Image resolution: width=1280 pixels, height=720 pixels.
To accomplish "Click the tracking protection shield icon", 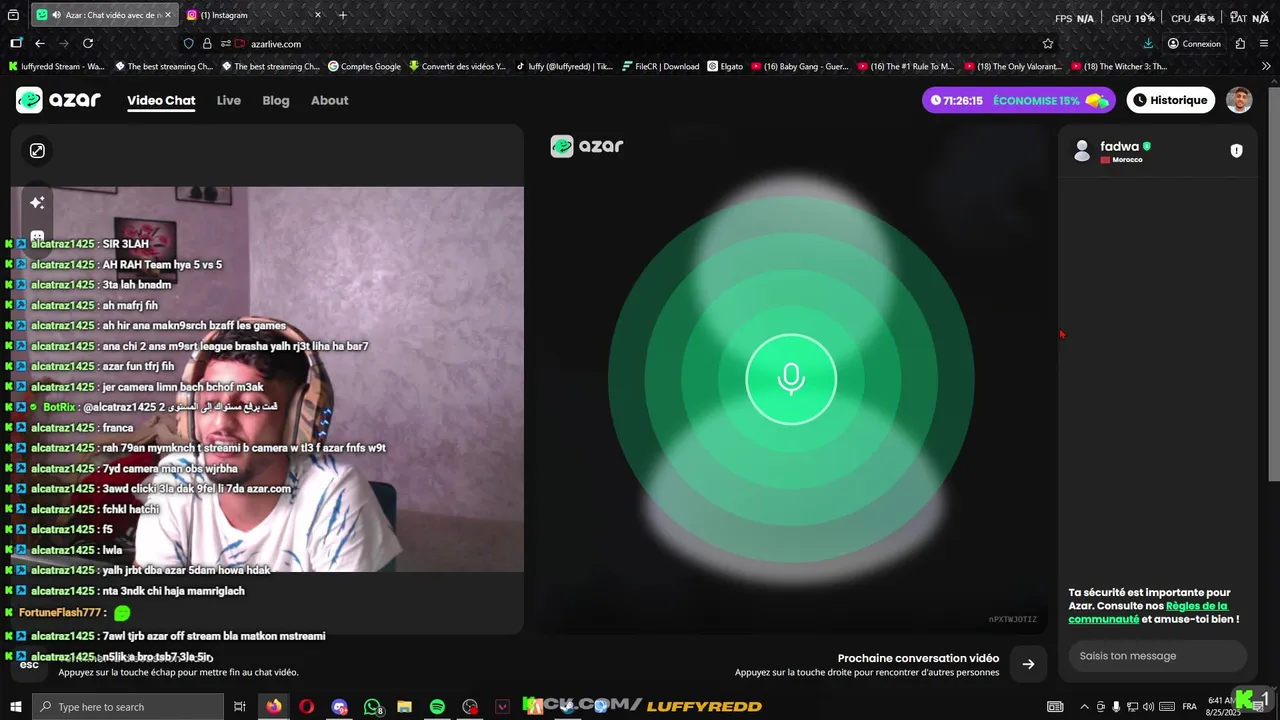I will tap(188, 43).
